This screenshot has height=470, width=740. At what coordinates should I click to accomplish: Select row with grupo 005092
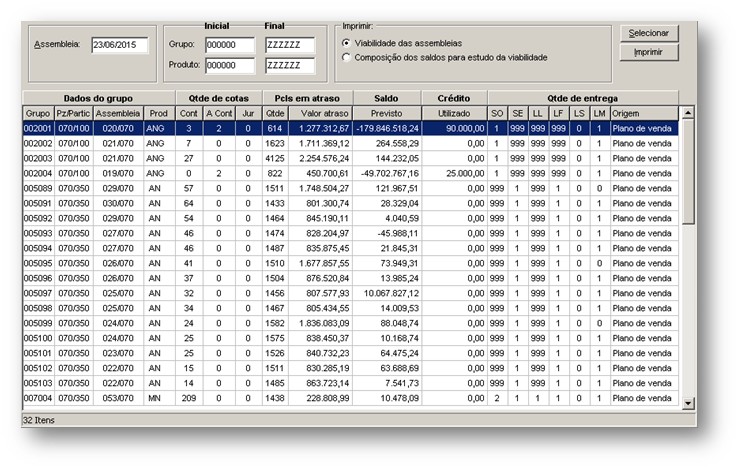[351, 218]
